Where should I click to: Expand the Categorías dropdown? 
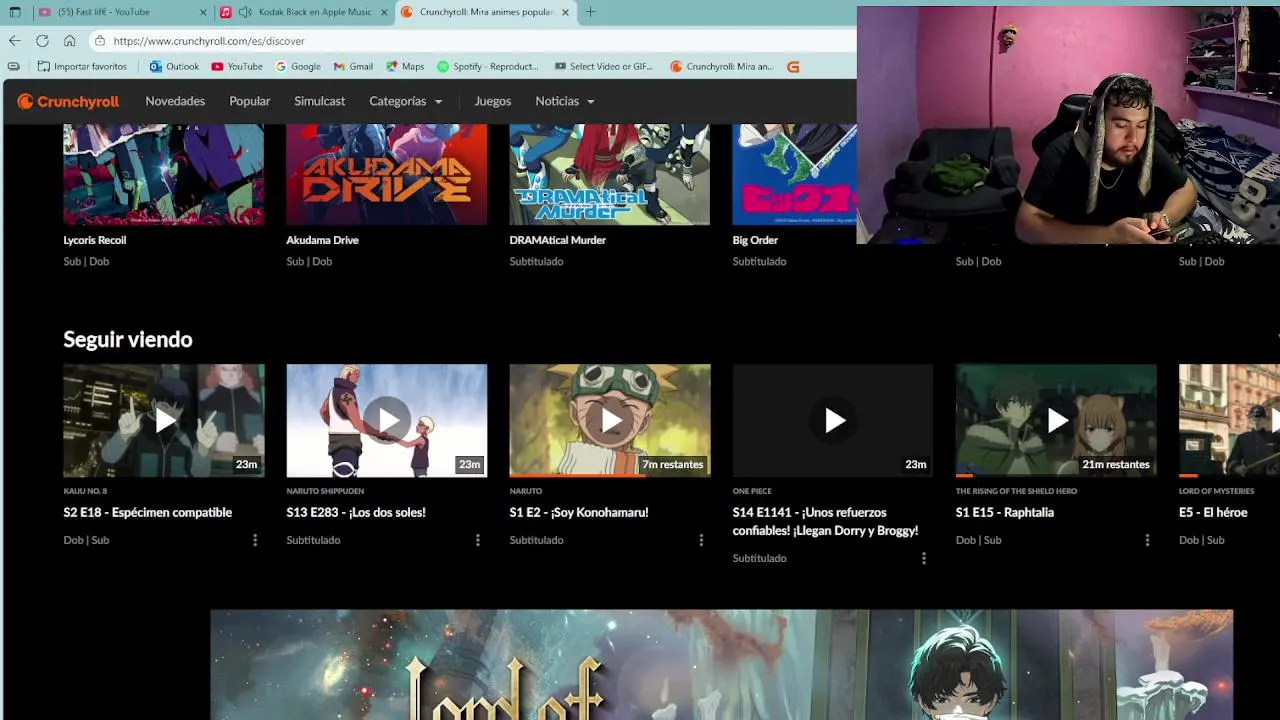coord(405,101)
